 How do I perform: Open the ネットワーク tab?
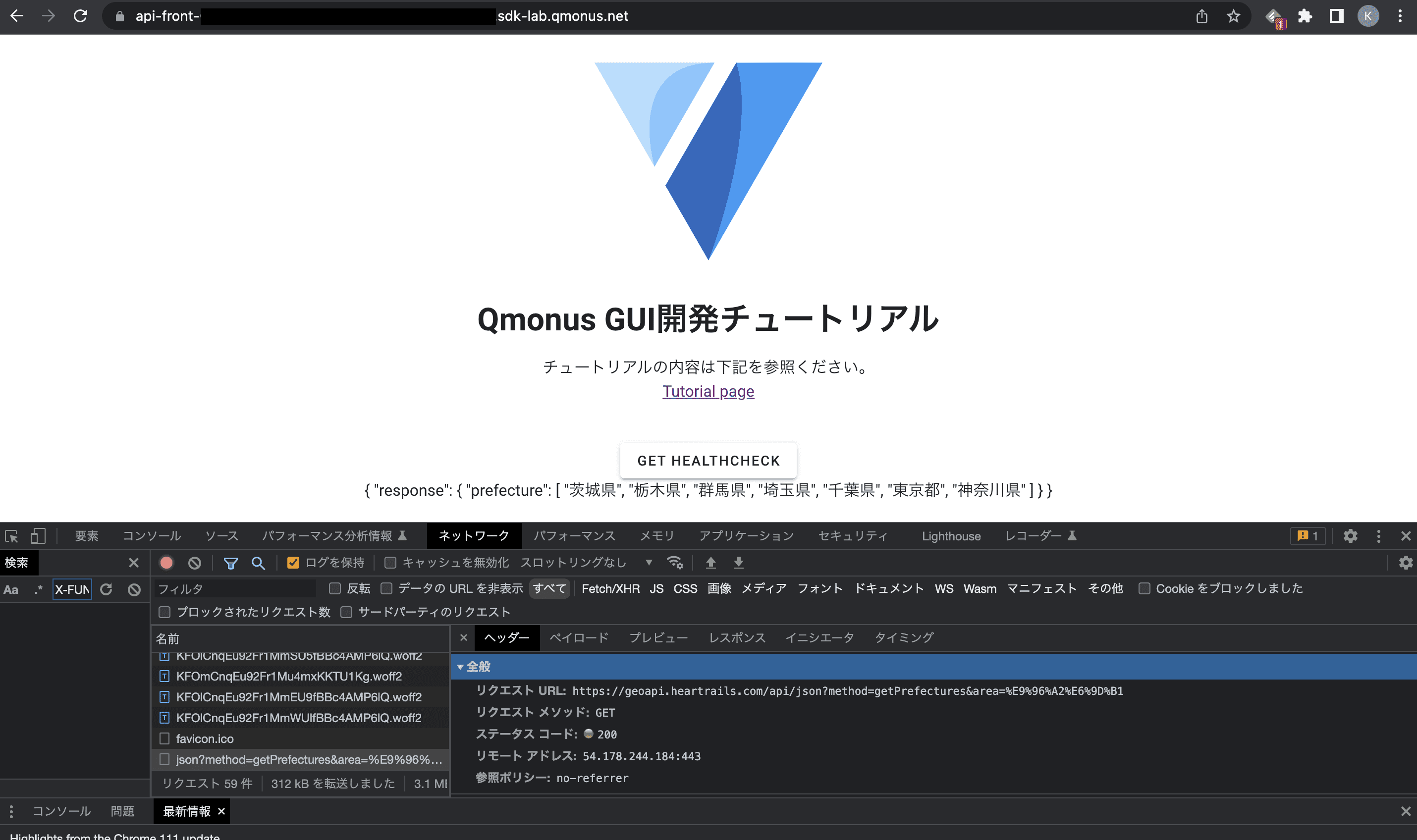(474, 536)
